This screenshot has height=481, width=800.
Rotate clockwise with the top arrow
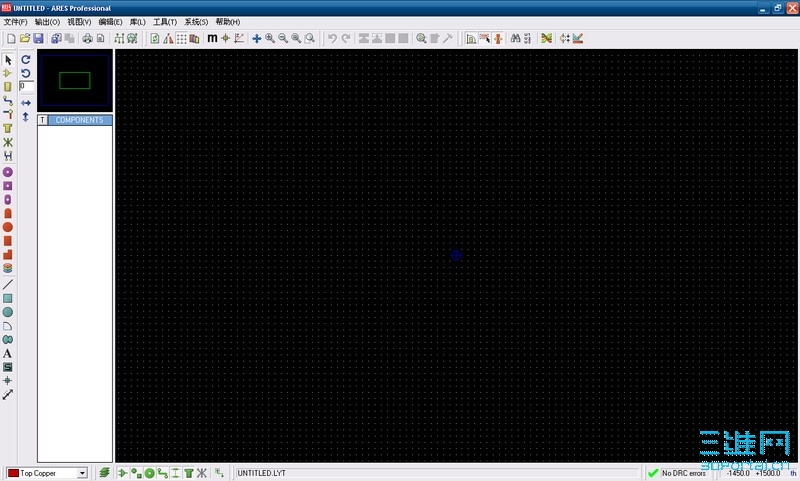pyautogui.click(x=26, y=60)
